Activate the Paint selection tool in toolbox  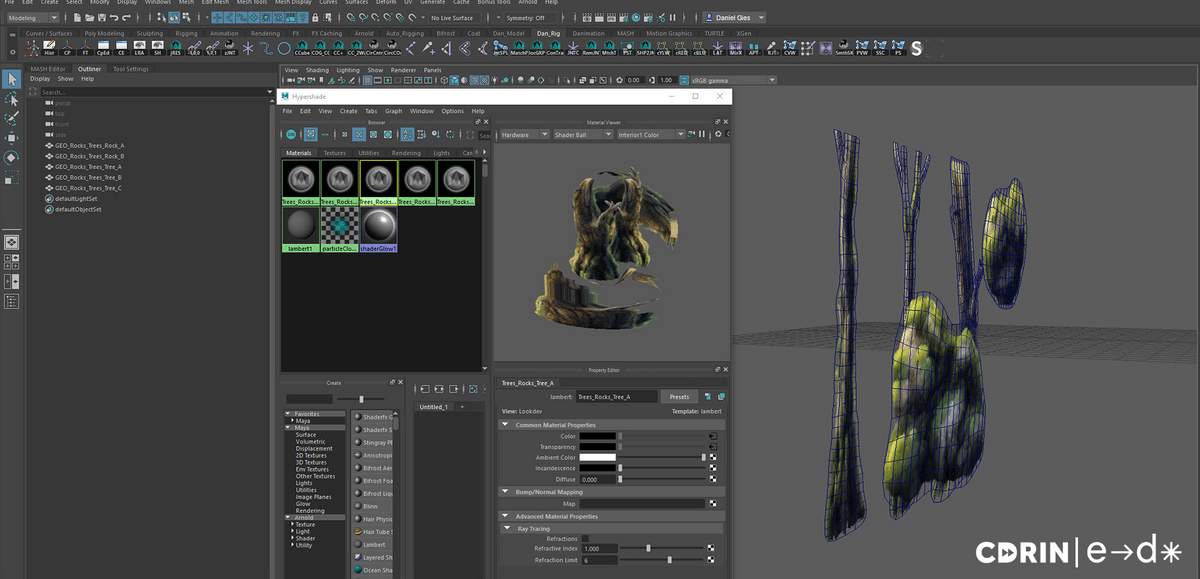tap(11, 118)
